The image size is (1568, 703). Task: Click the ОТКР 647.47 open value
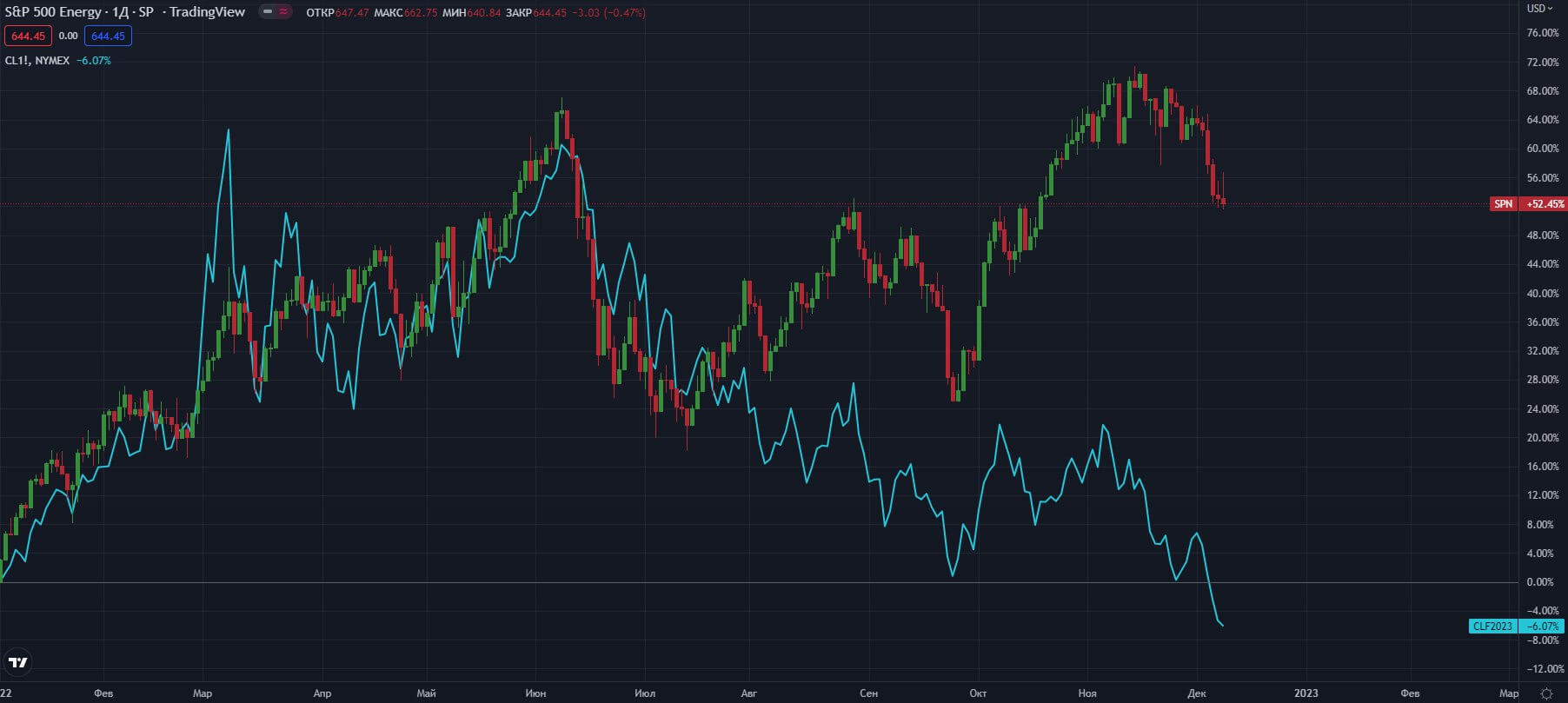tap(337, 13)
